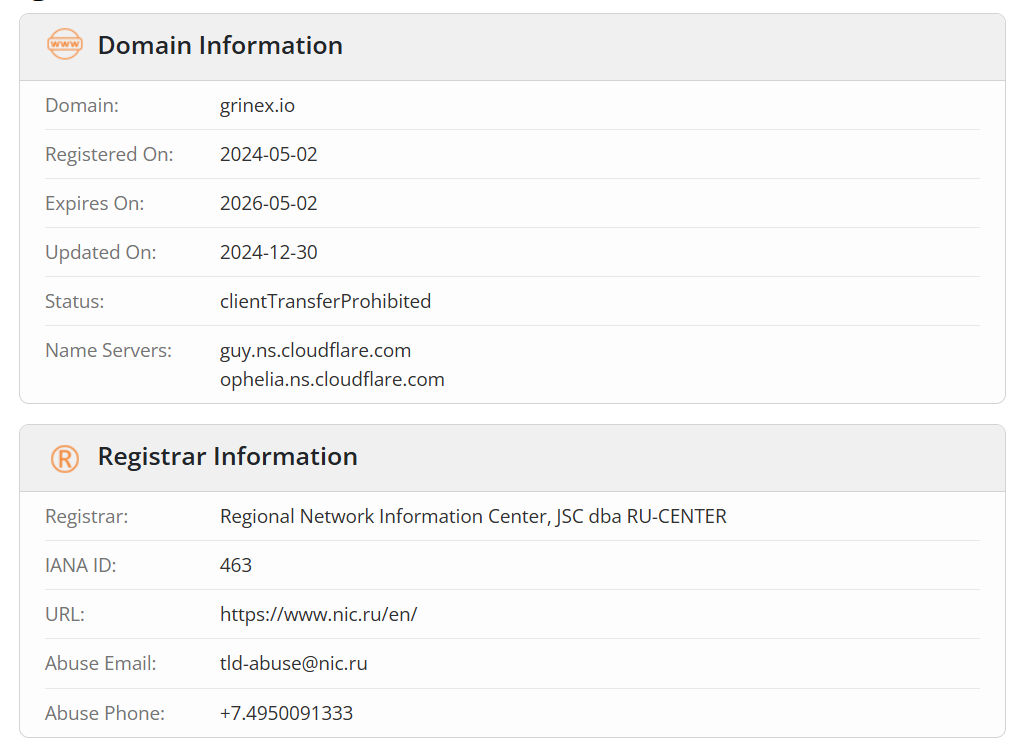Image resolution: width=1016 pixels, height=749 pixels.
Task: Click the clientTransferProhibited status text
Action: pyautogui.click(x=325, y=301)
